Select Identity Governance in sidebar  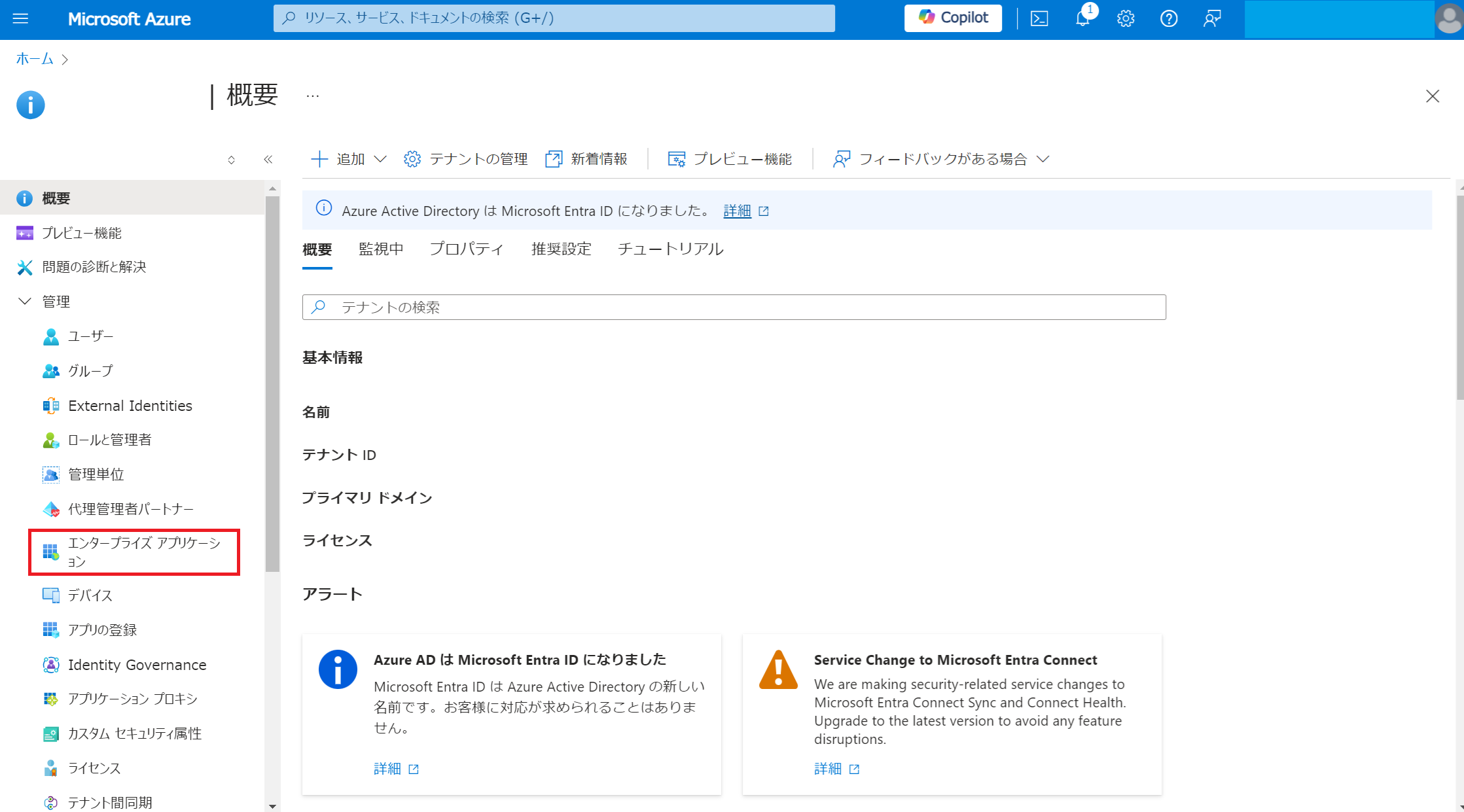(x=137, y=665)
